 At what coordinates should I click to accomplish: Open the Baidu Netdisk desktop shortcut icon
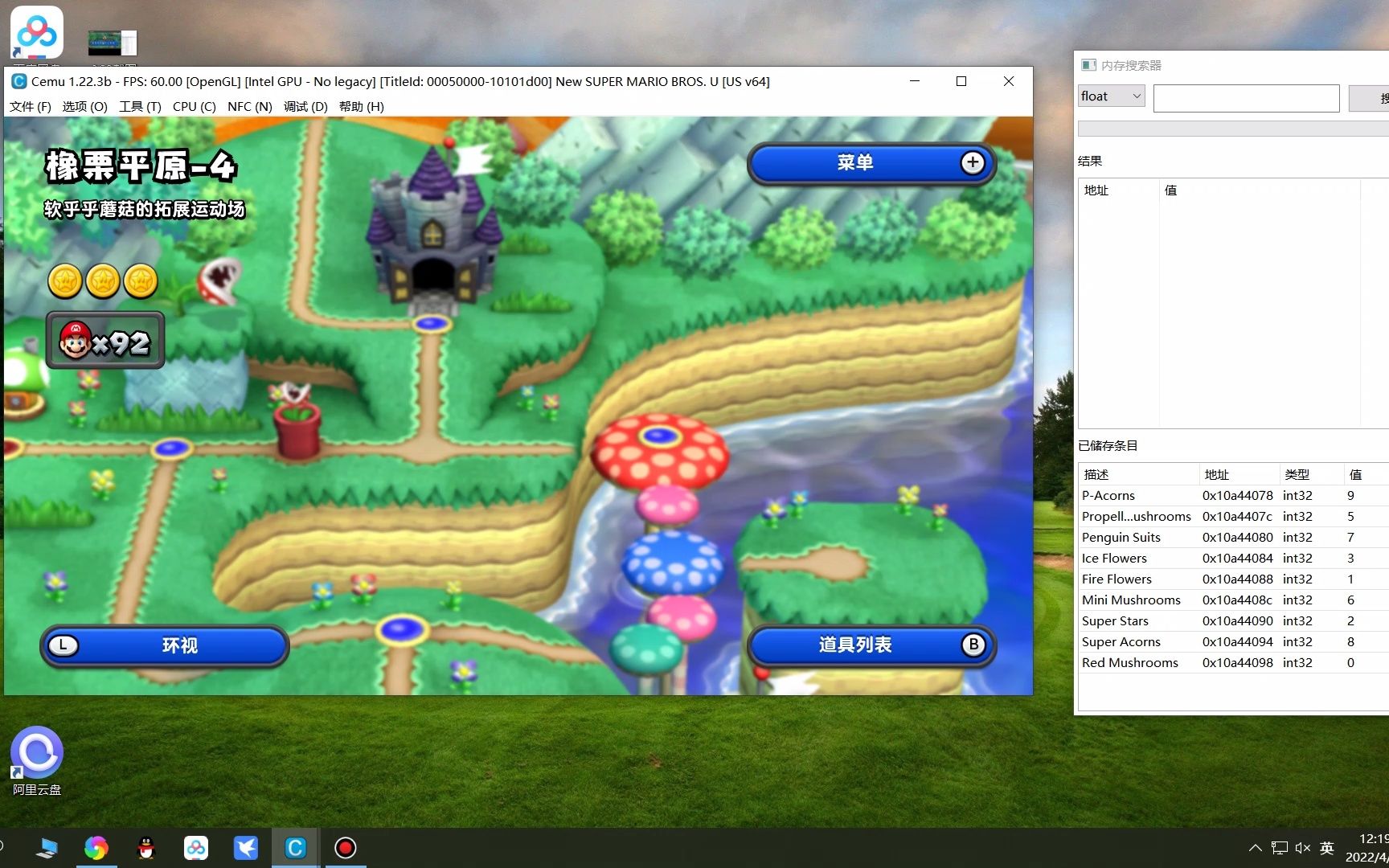tap(37, 34)
